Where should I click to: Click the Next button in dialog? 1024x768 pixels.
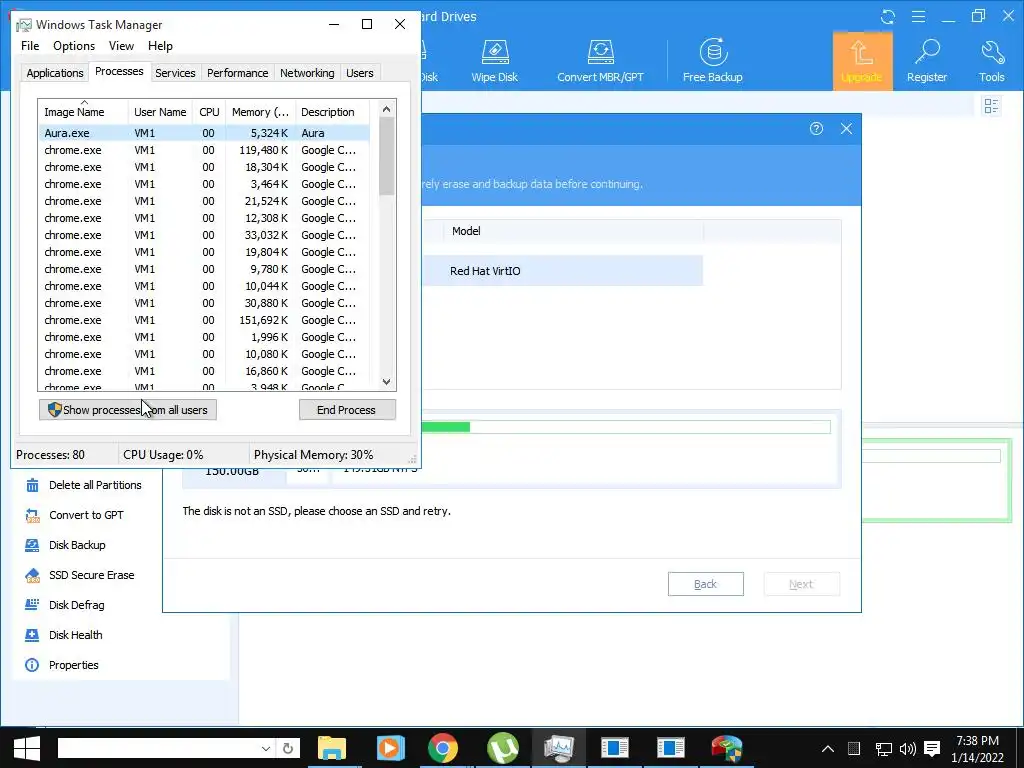[x=801, y=584]
